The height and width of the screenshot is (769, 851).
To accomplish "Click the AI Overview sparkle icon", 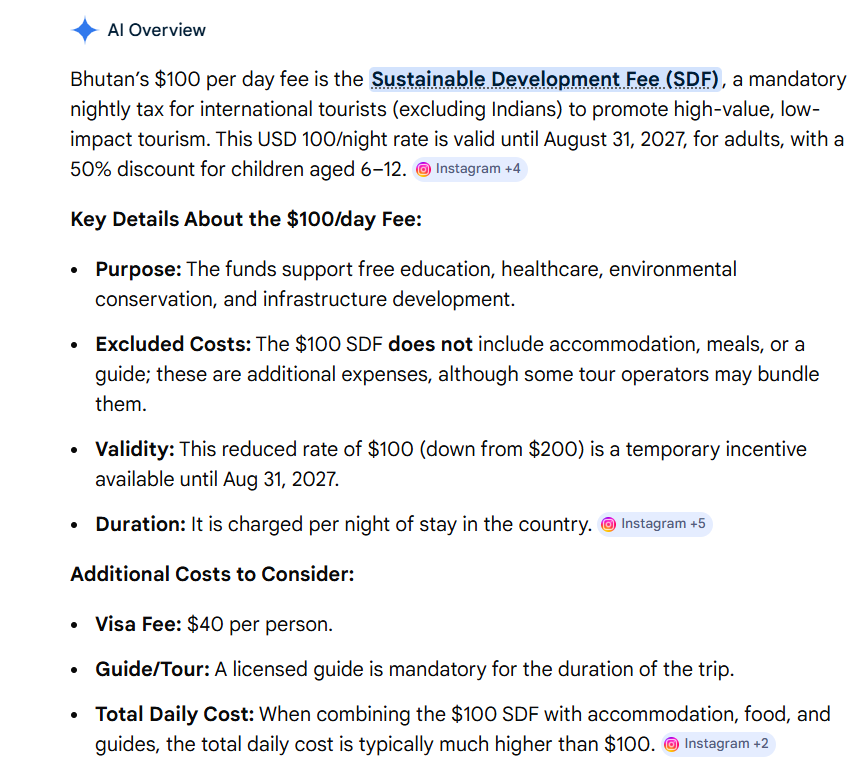I will 84,30.
